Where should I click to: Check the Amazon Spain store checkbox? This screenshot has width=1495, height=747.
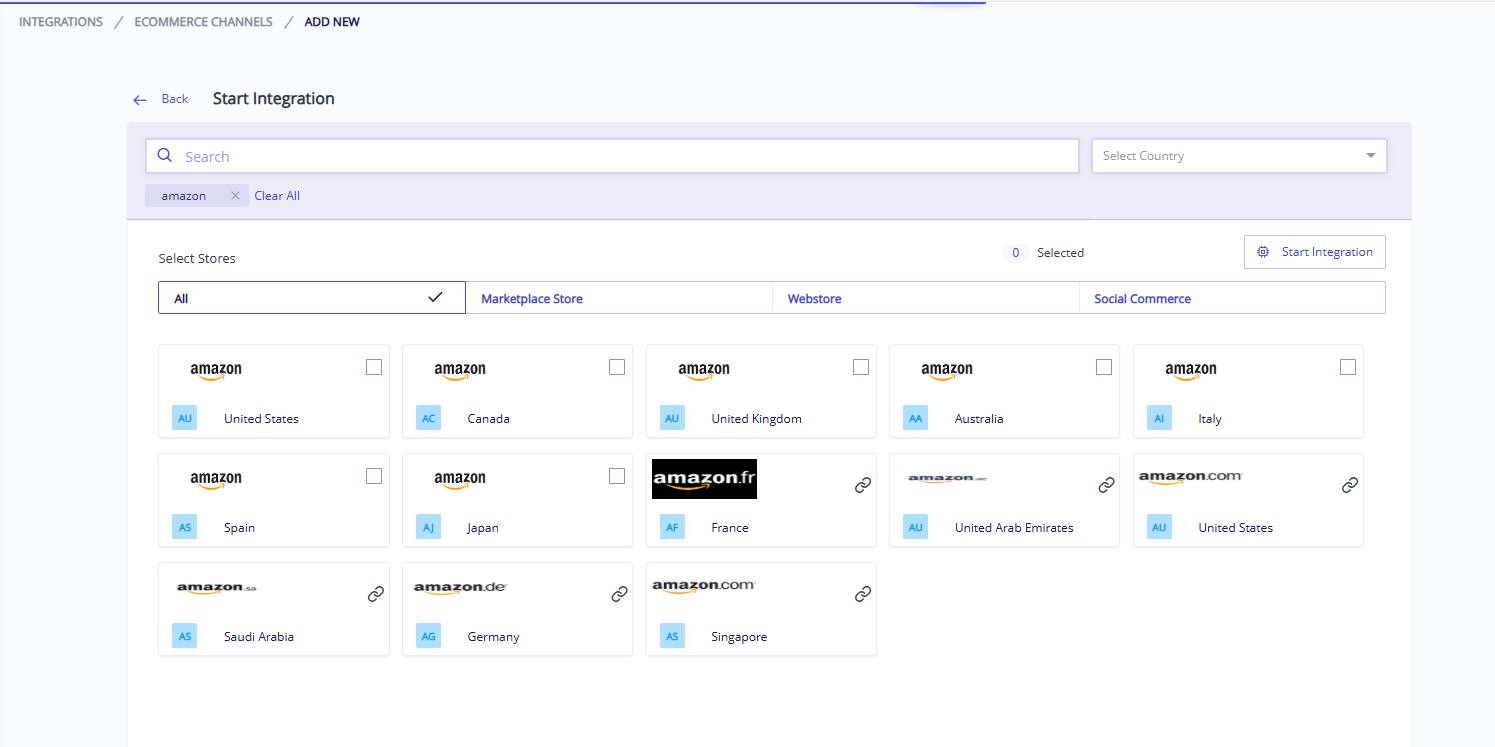tap(374, 476)
